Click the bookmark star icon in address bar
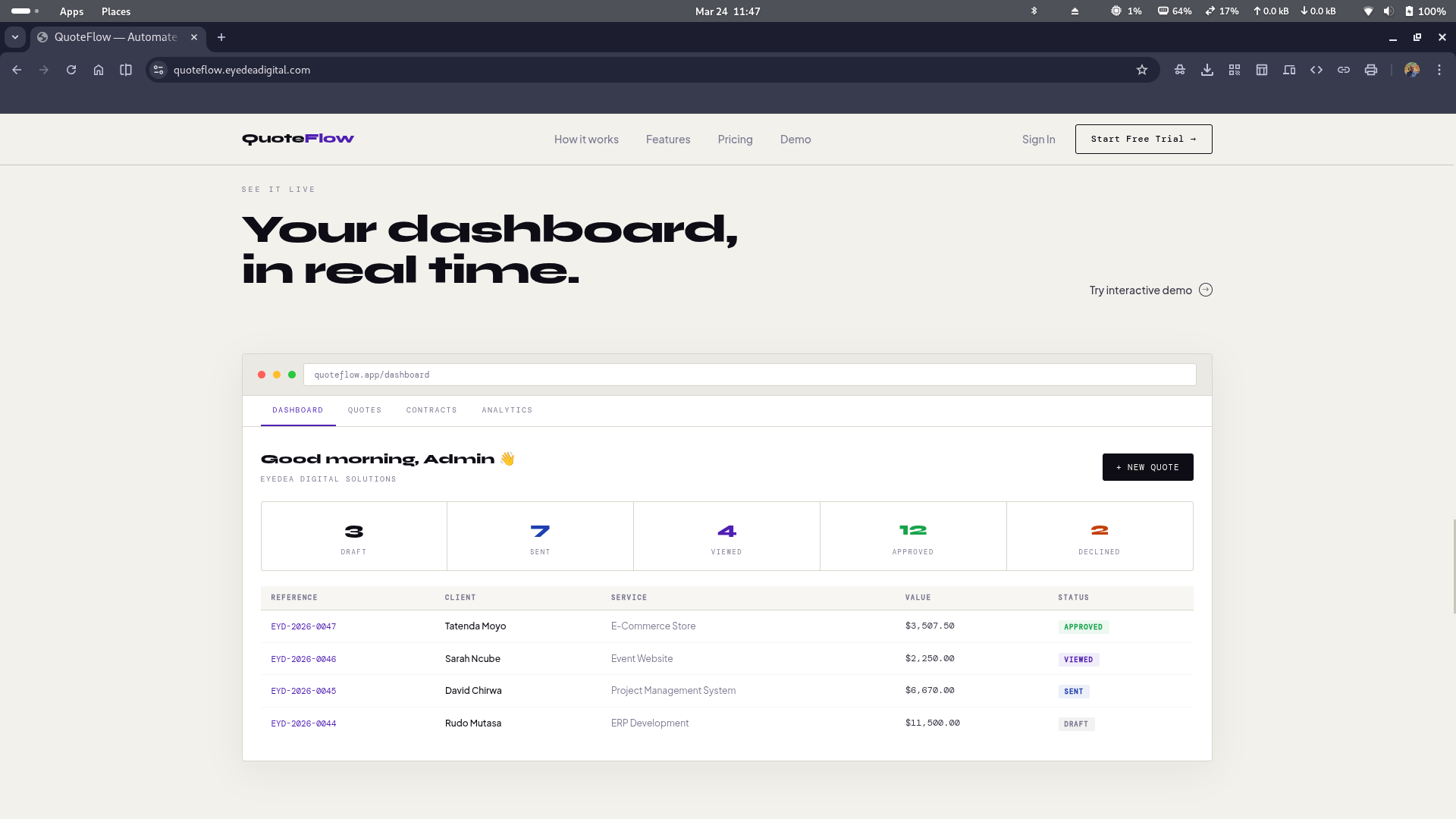This screenshot has width=1456, height=819. [1142, 70]
